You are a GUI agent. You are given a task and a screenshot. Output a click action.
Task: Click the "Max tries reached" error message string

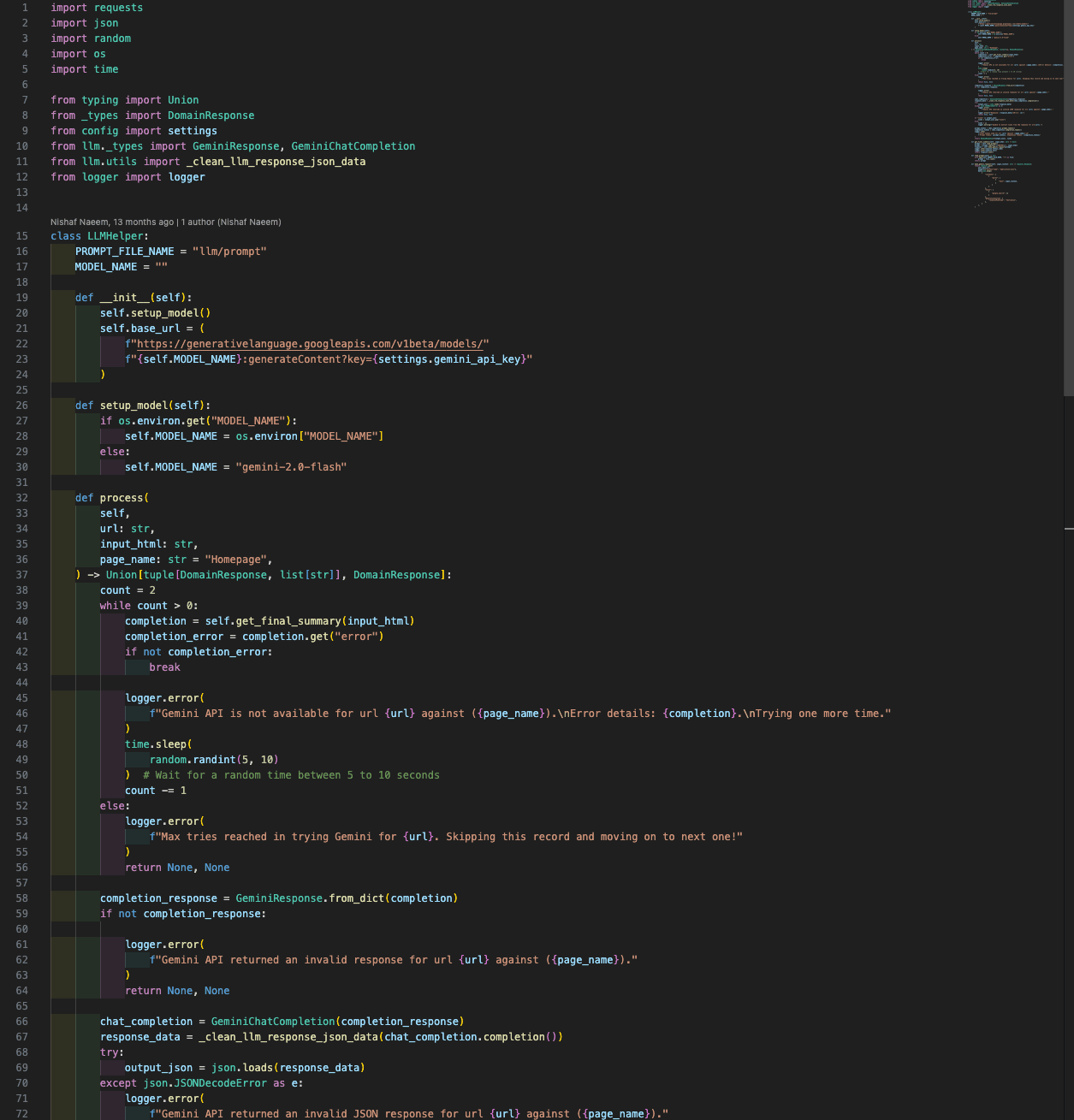pos(446,837)
